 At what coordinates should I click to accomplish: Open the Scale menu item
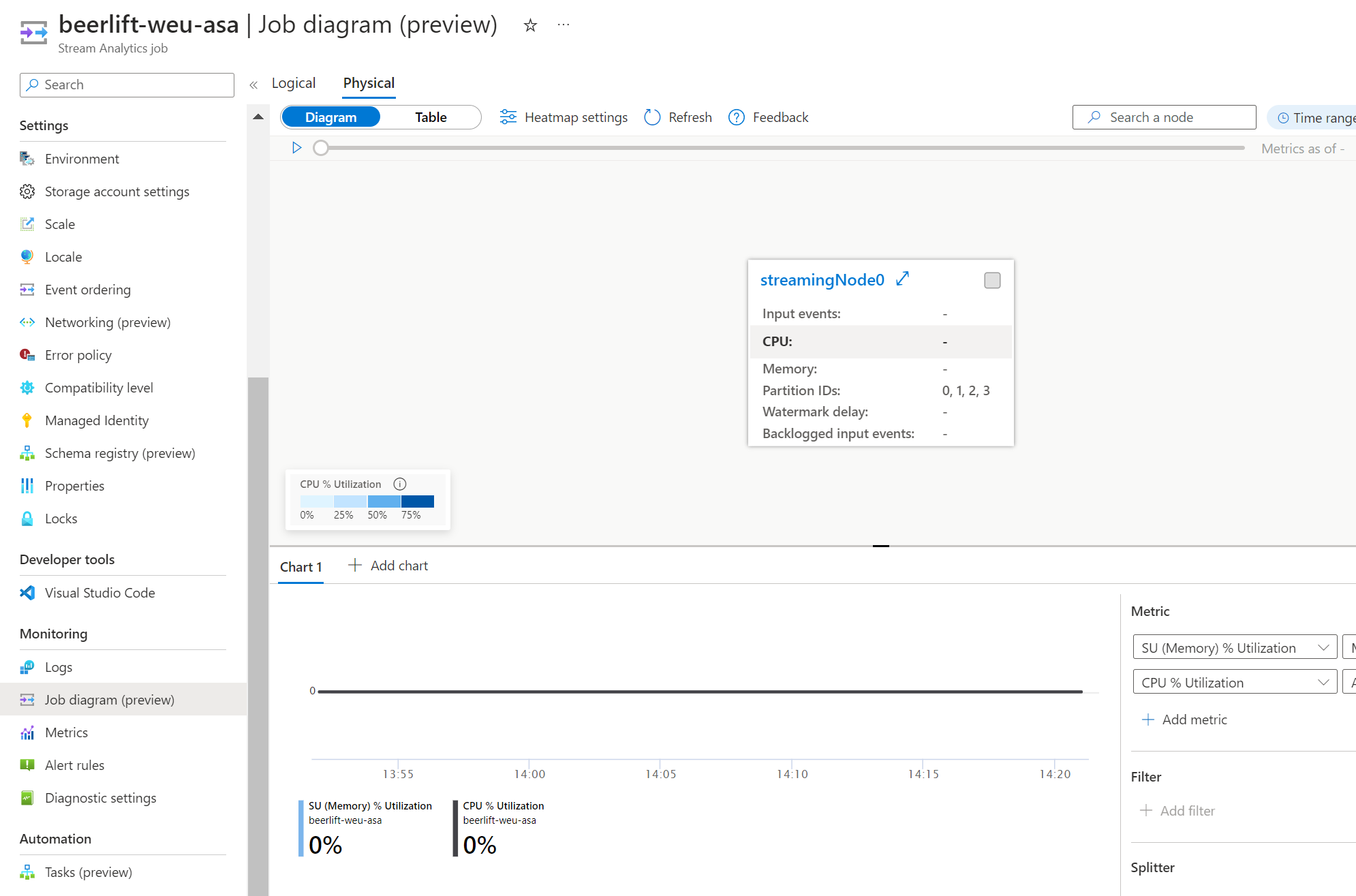(x=123, y=224)
